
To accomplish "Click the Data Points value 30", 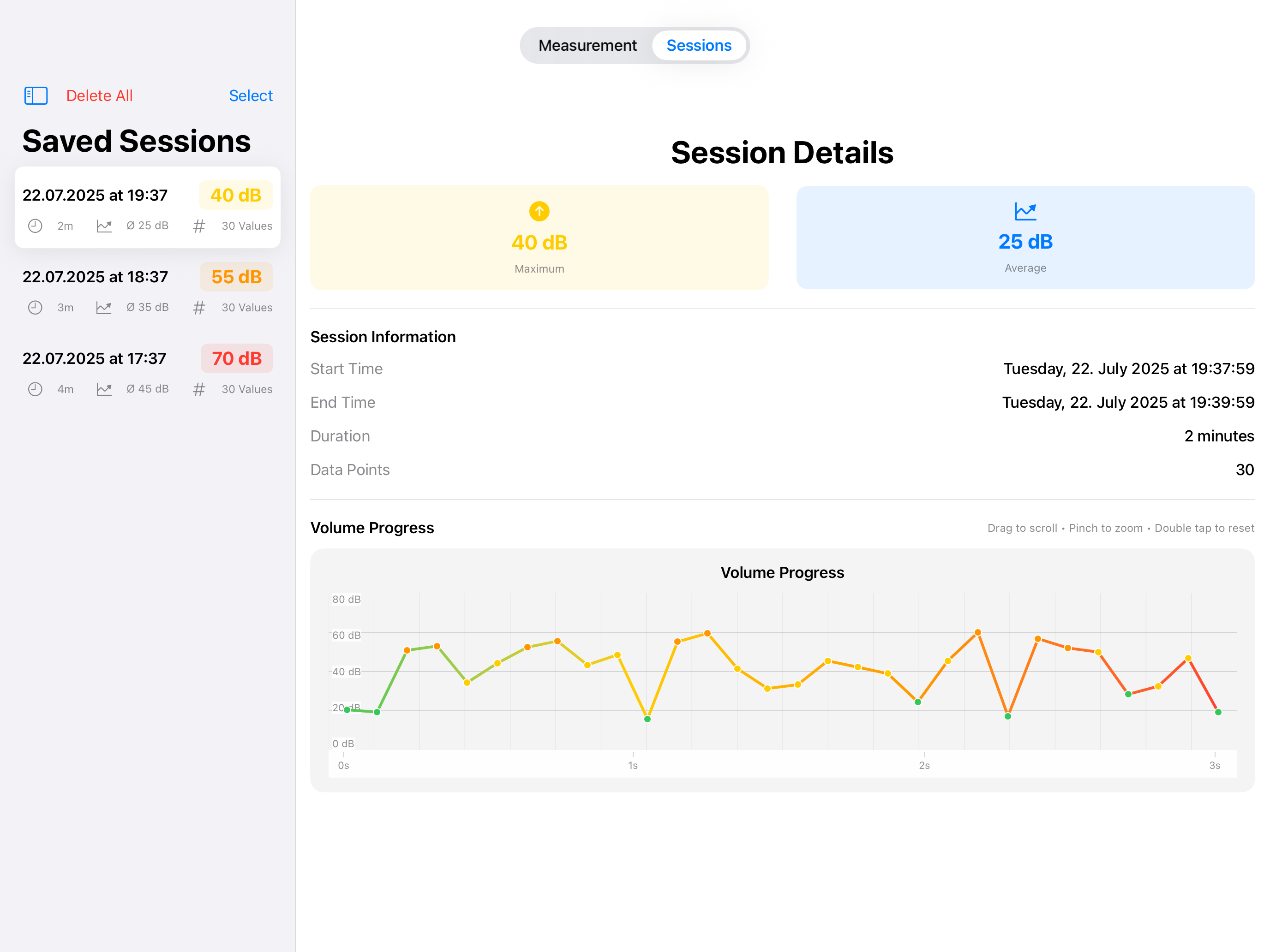I will click(1245, 470).
